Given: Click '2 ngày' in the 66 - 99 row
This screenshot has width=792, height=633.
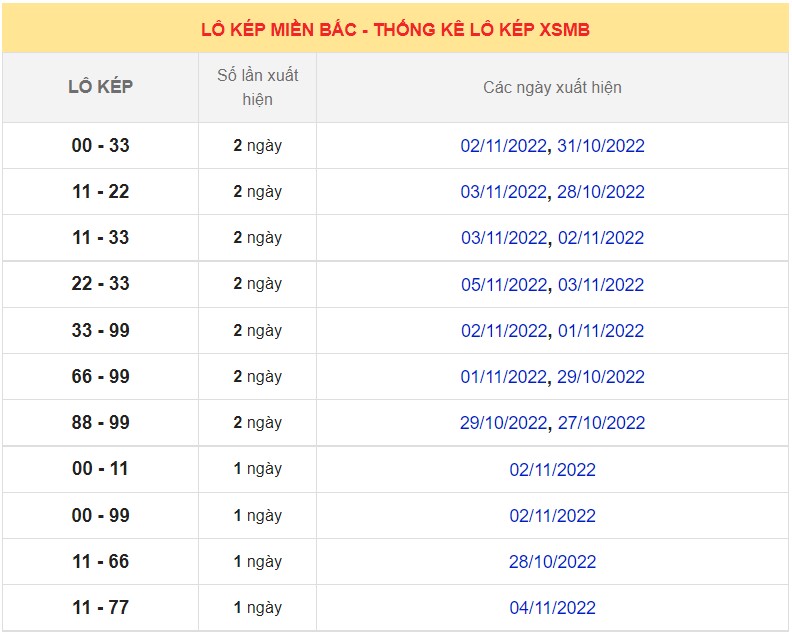Looking at the screenshot, I should pos(258,377).
